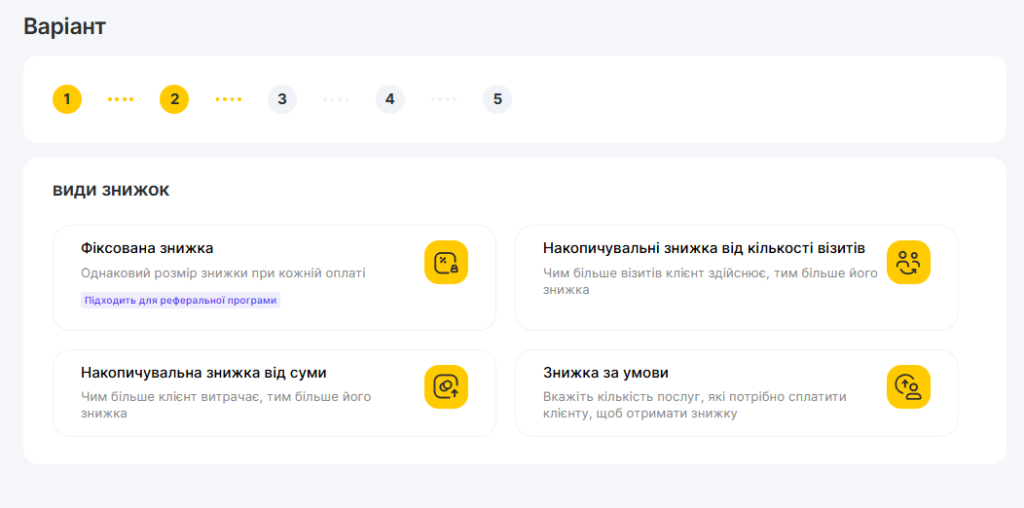Click the Вкажіть кількість послуг description text

694,404
